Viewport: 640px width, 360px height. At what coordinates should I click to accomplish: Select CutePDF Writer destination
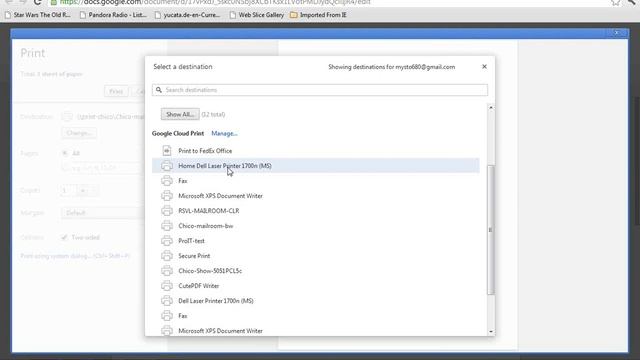(316, 286)
